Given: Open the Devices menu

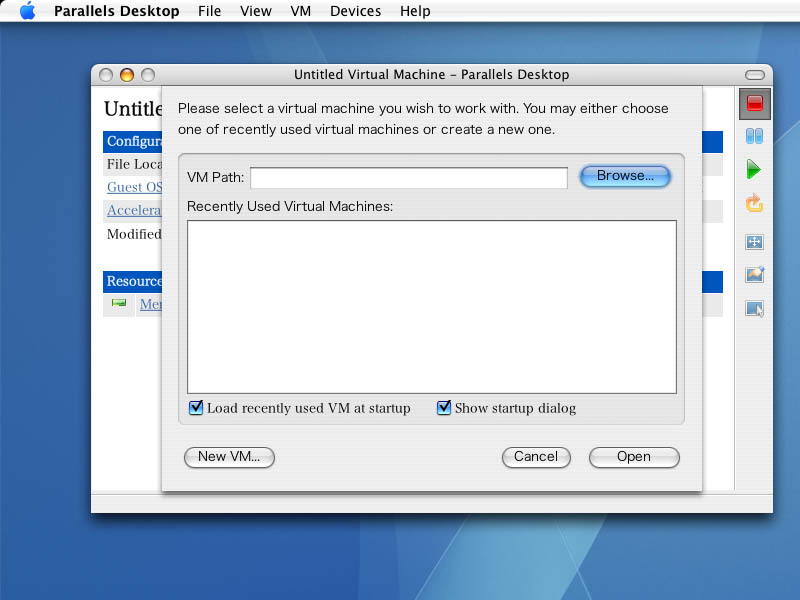Looking at the screenshot, I should pos(355,12).
